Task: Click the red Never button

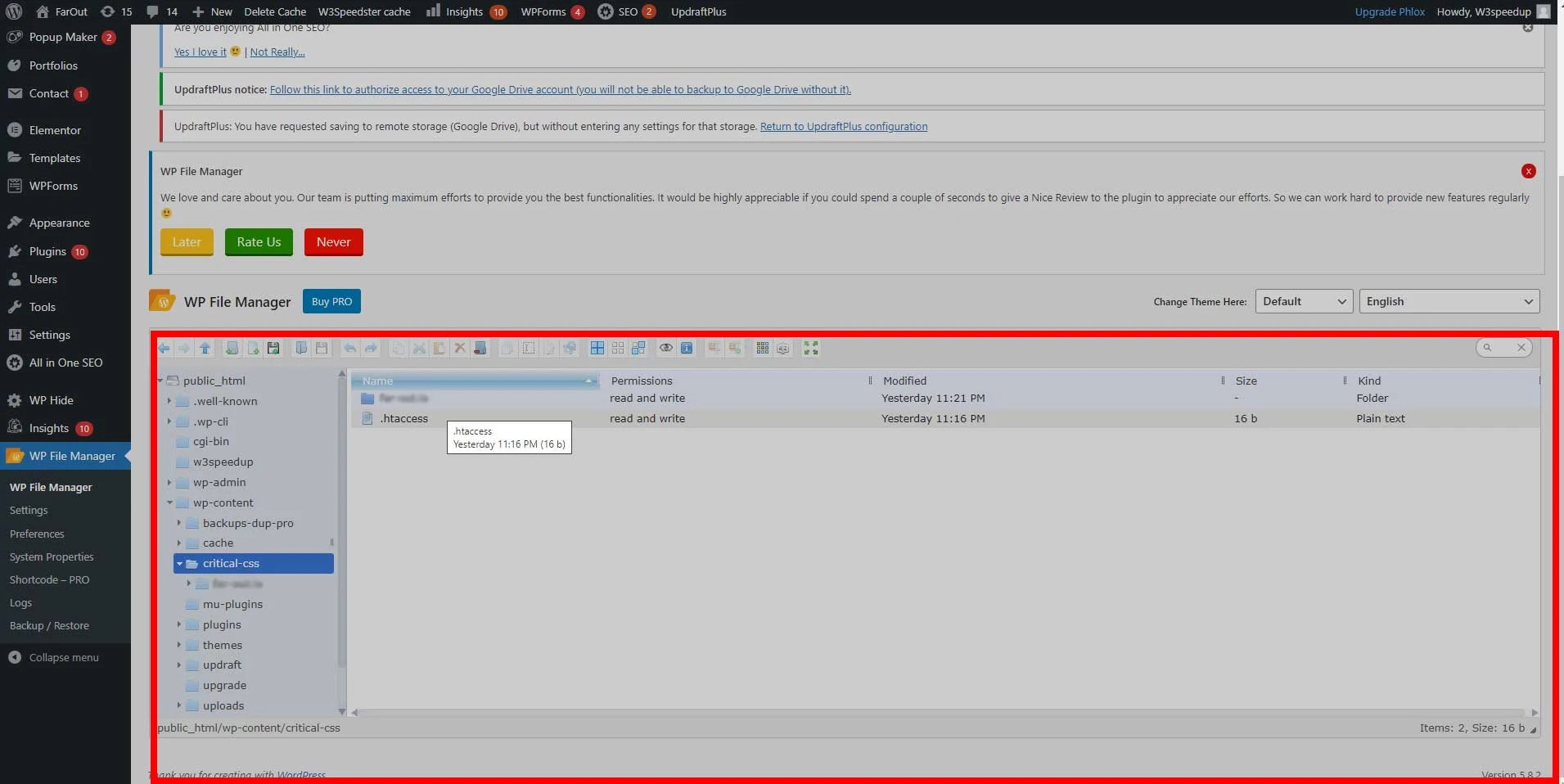Action: [x=333, y=242]
